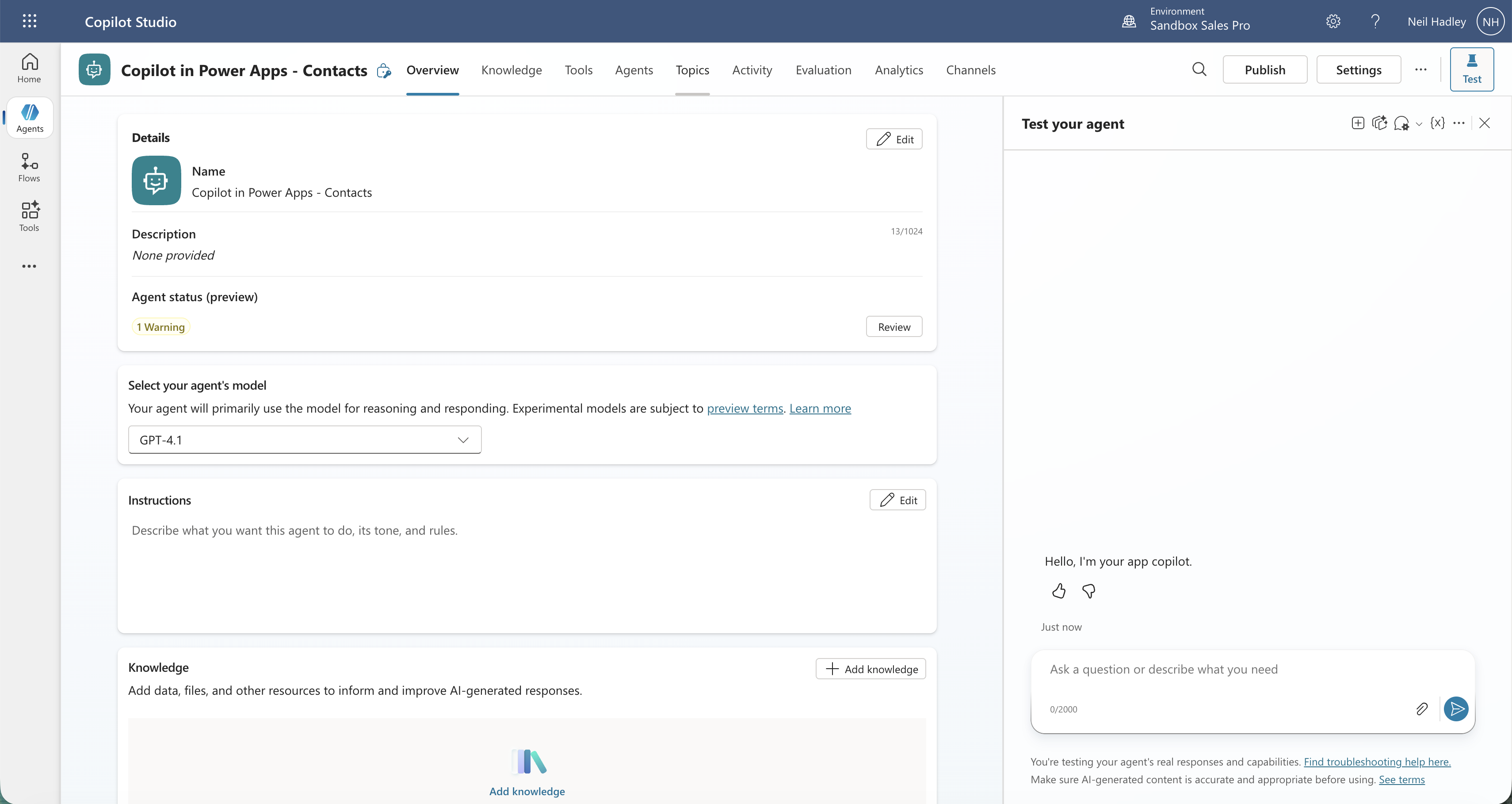Click Add knowledge button in Knowledge header
Image resolution: width=1512 pixels, height=804 pixels.
(871, 669)
